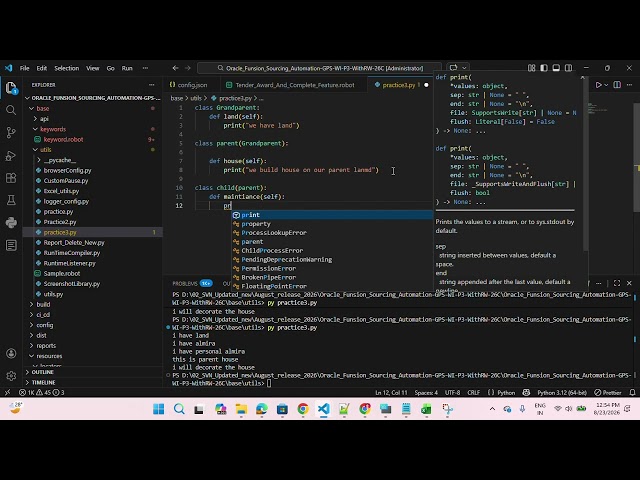Open Customize Layout button
Screen dimensions: 640x480
(531, 68)
